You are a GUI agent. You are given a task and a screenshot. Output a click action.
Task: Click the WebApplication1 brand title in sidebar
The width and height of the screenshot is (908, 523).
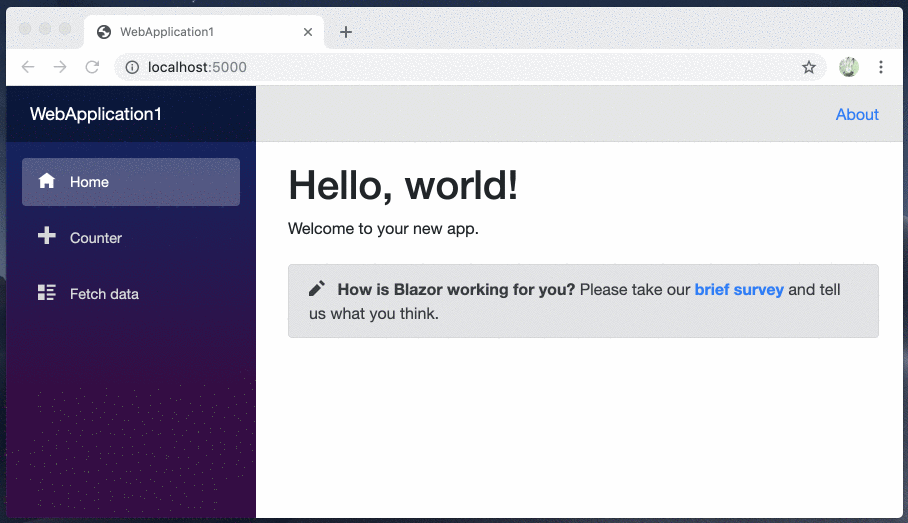point(96,114)
